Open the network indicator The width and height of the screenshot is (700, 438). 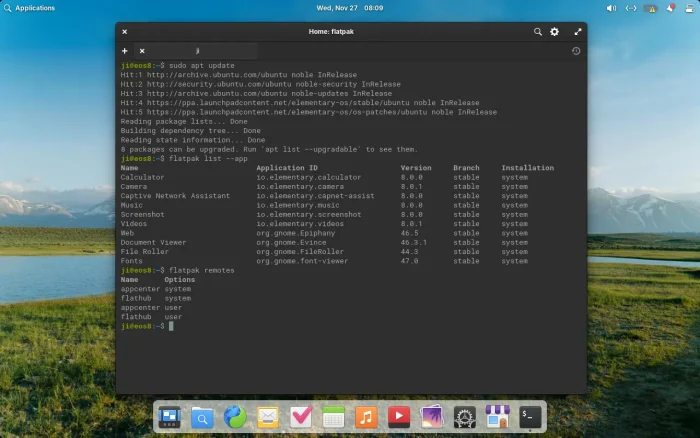click(x=631, y=8)
